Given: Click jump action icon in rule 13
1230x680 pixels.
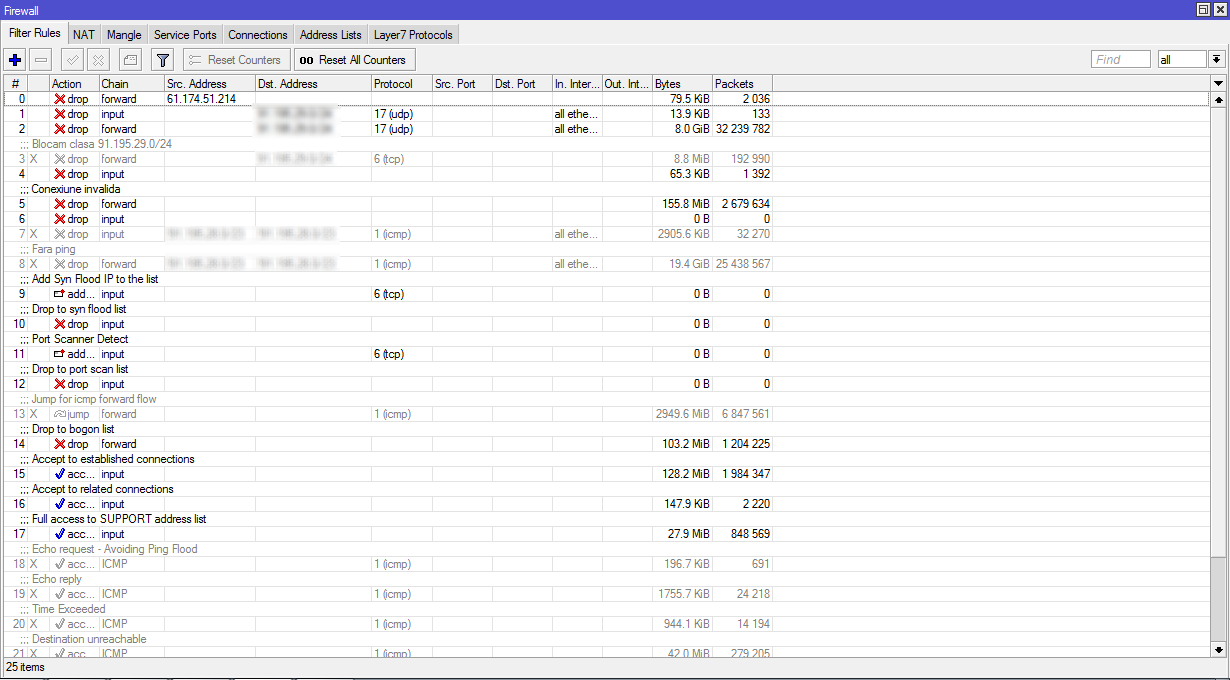Looking at the screenshot, I should (x=59, y=414).
